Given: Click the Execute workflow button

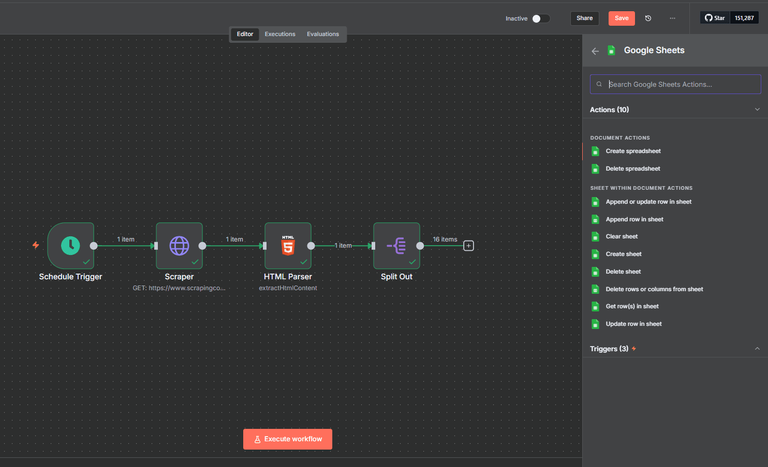Looking at the screenshot, I should pos(288,439).
